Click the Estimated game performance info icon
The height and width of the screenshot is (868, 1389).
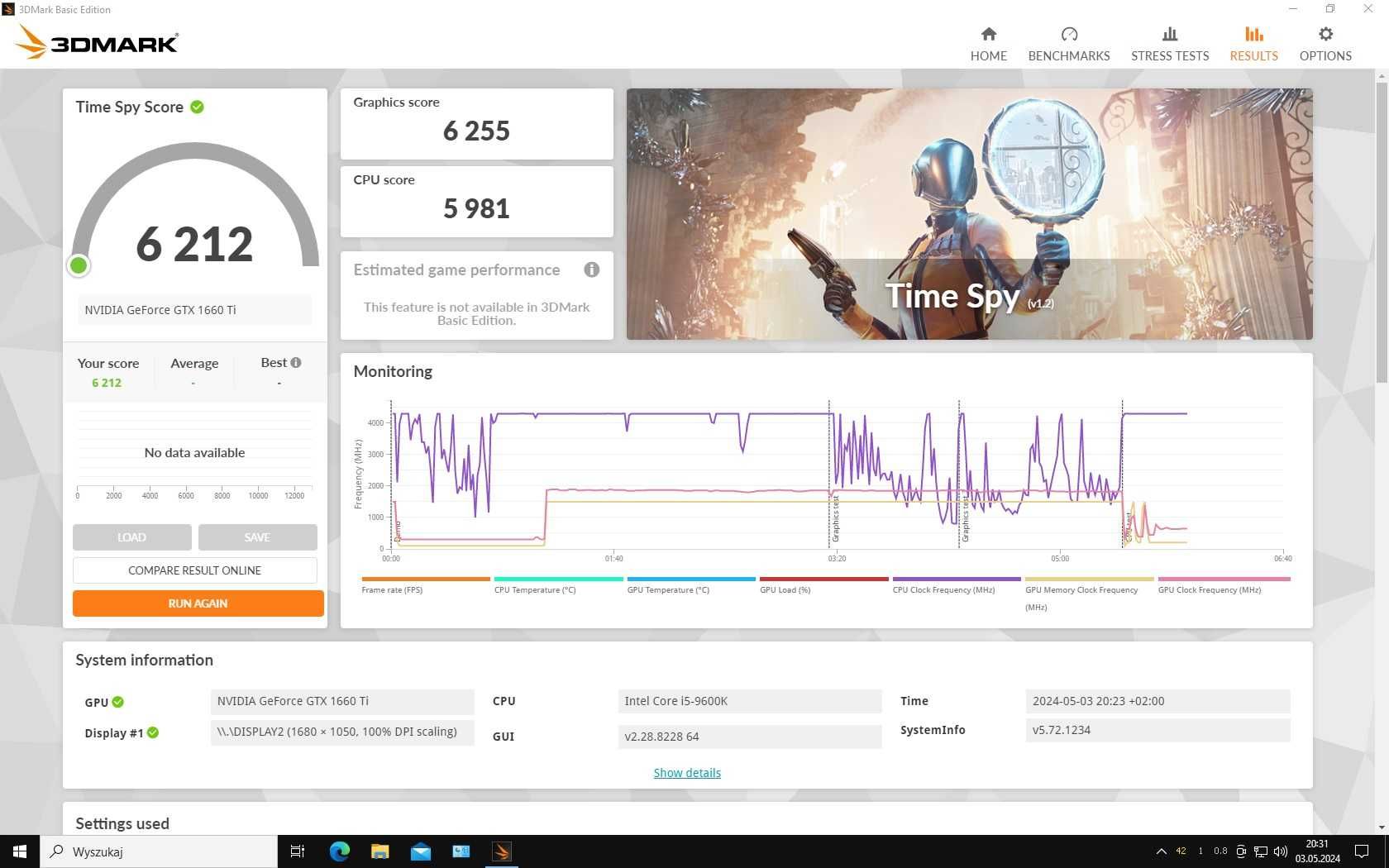pyautogui.click(x=591, y=269)
